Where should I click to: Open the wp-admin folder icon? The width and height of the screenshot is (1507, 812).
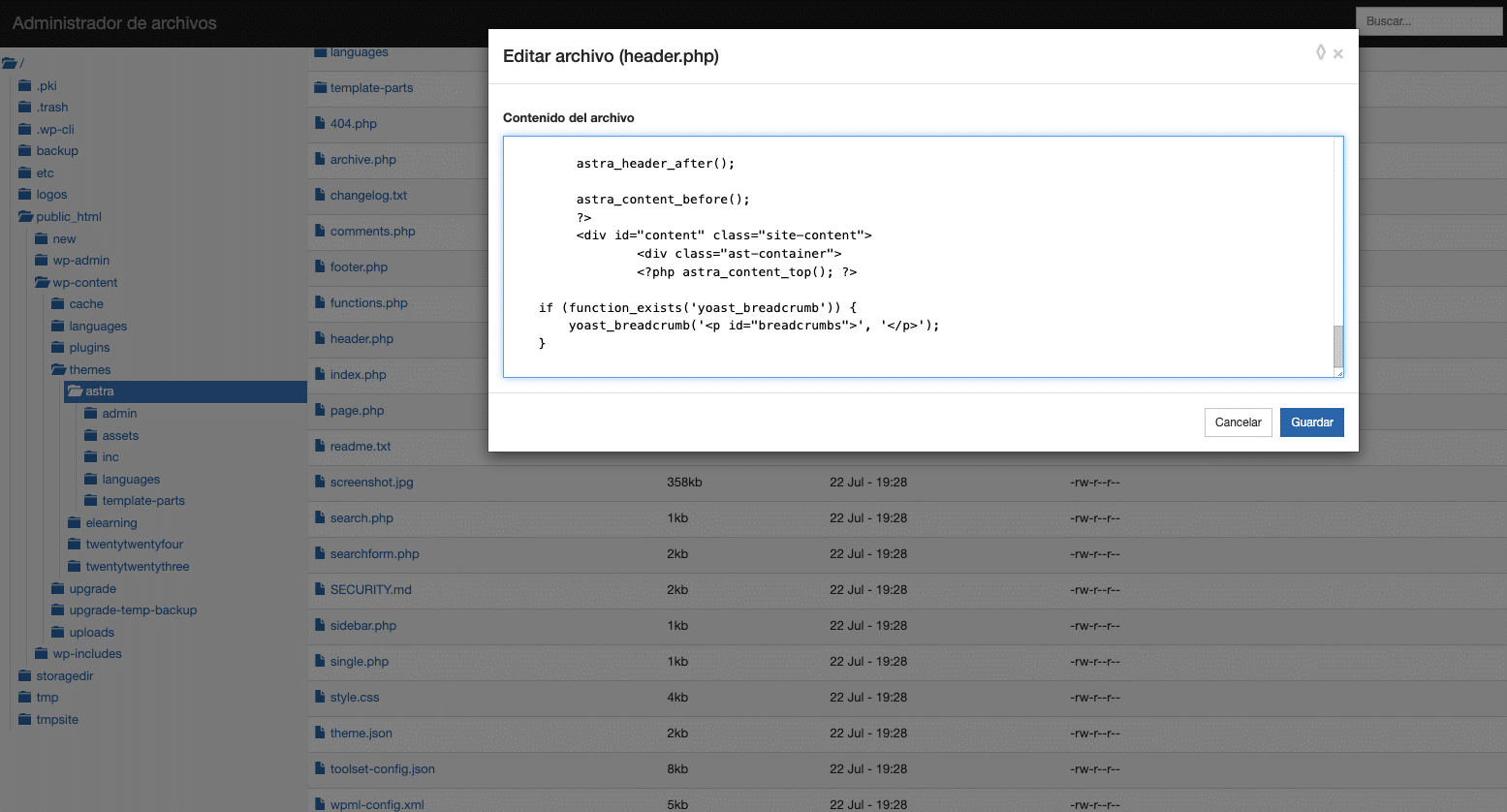[x=42, y=261]
